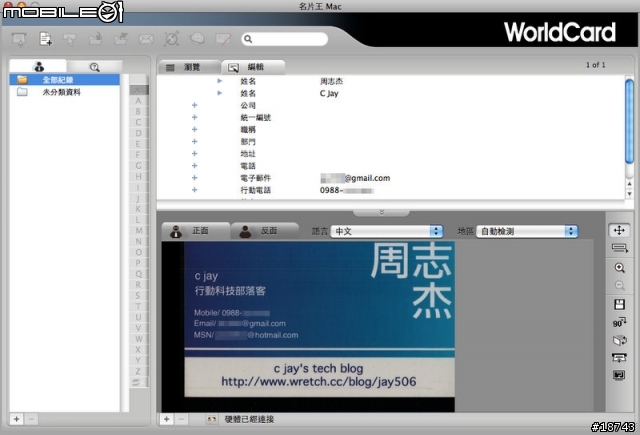Click the name value C Jay
Screen dimensions: 640x435
(329, 93)
